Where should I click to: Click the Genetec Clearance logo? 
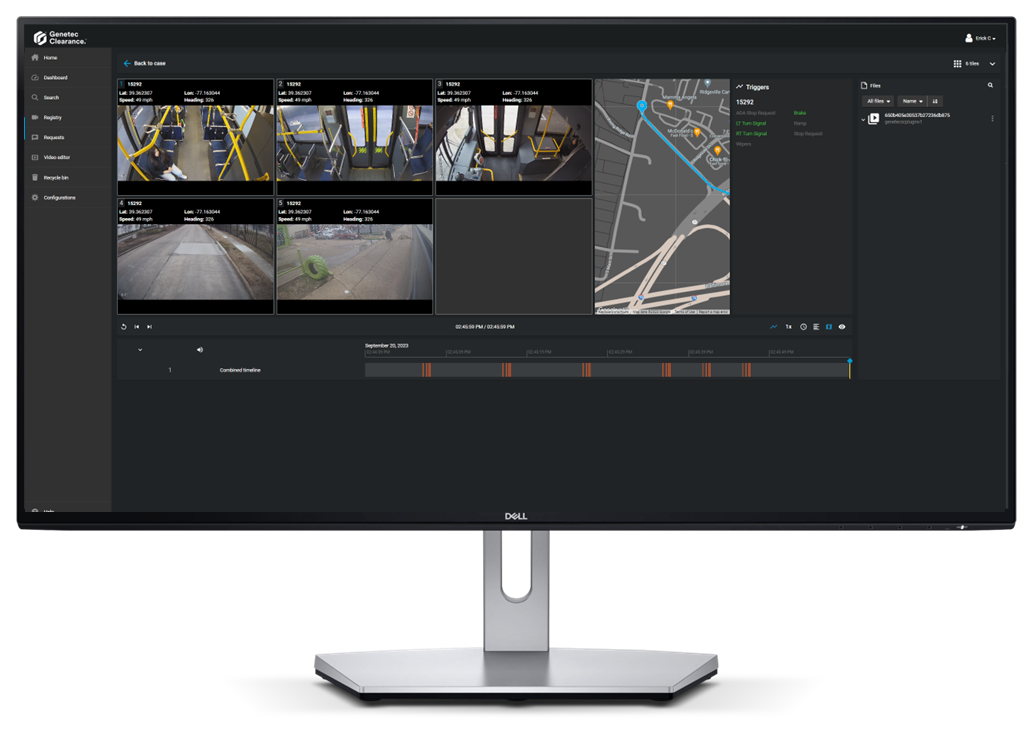[60, 38]
